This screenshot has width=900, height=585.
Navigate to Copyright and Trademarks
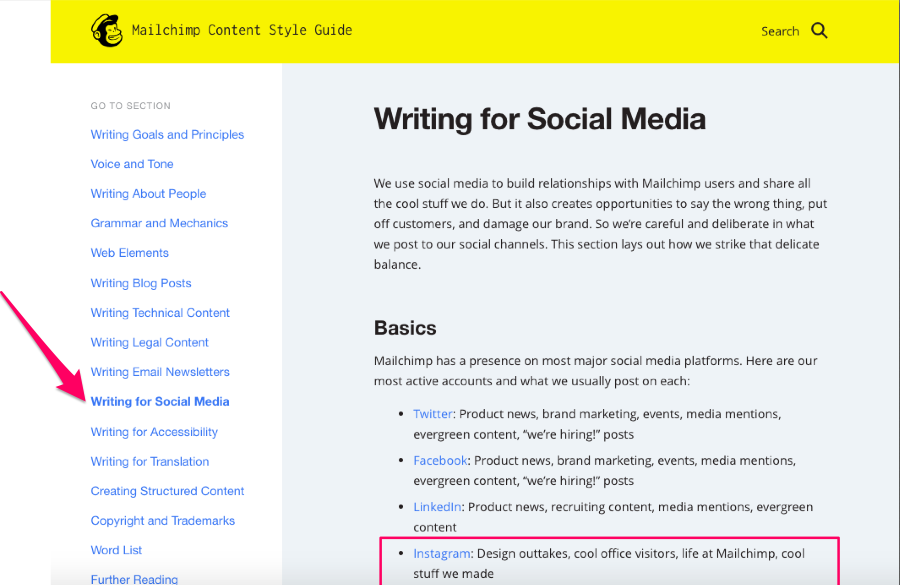pos(162,521)
